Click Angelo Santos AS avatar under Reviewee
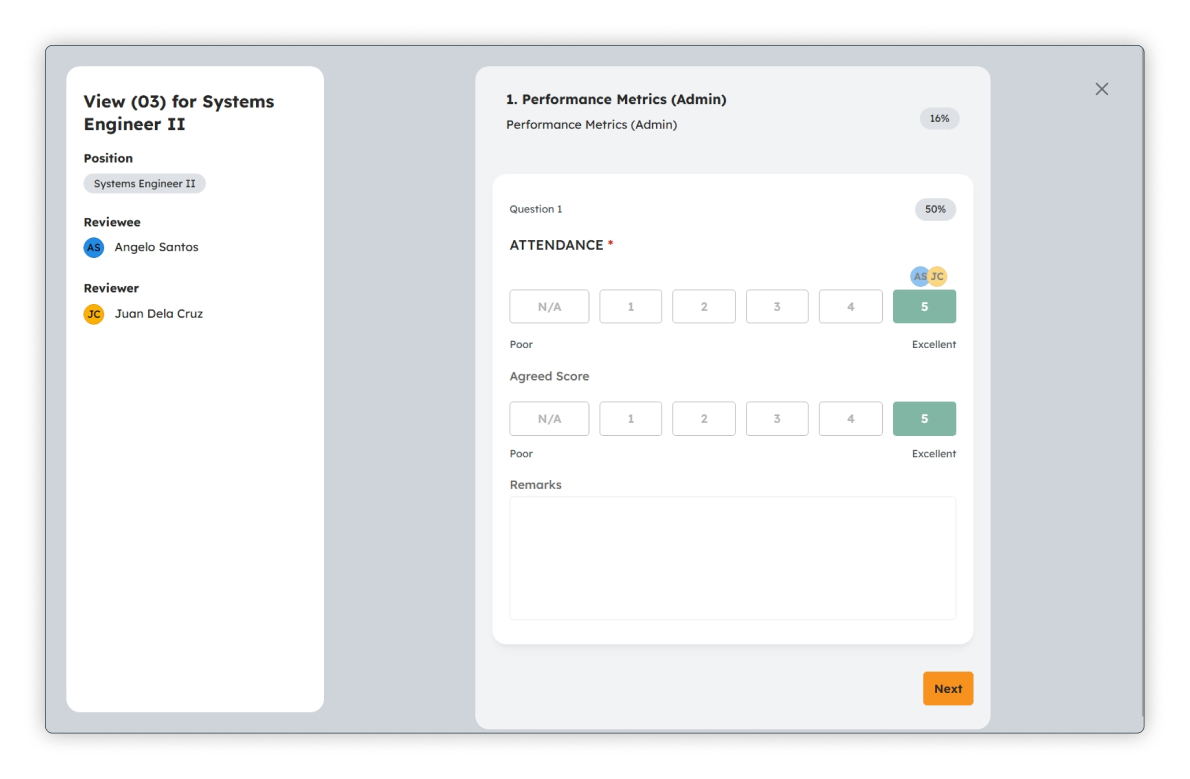Viewport: 1190px width, 779px height. [x=93, y=248]
